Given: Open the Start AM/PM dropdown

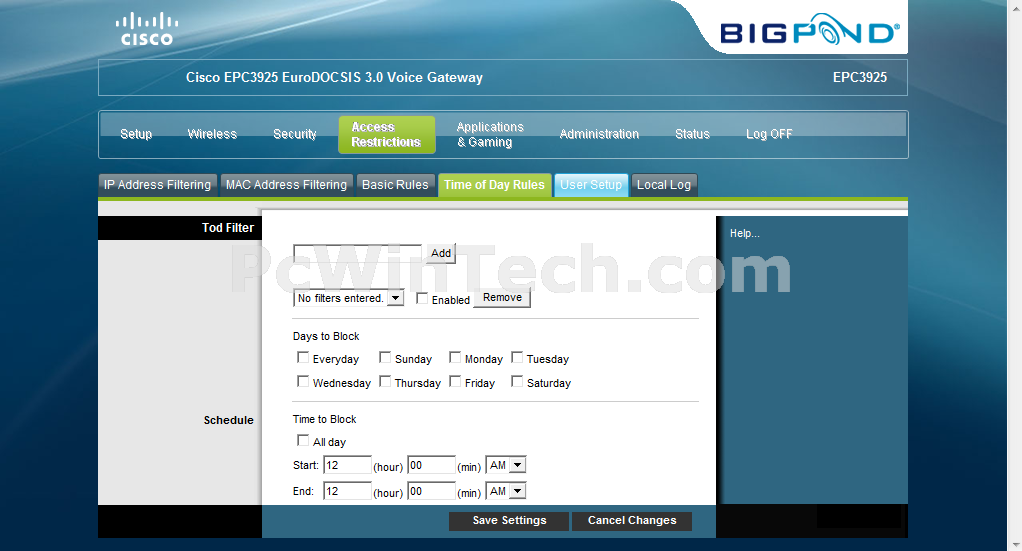Looking at the screenshot, I should tap(506, 465).
